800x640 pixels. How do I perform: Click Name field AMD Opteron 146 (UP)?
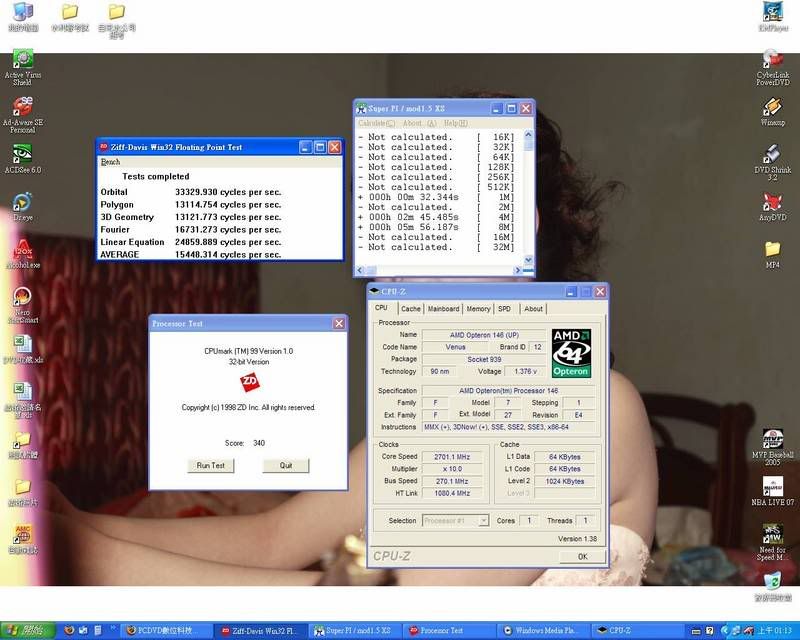[x=484, y=335]
